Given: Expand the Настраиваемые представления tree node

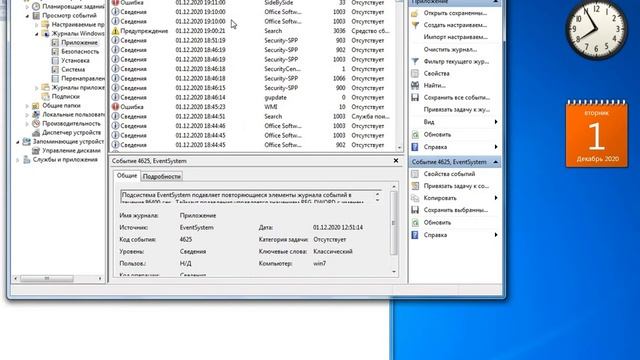Looking at the screenshot, I should [x=37, y=25].
